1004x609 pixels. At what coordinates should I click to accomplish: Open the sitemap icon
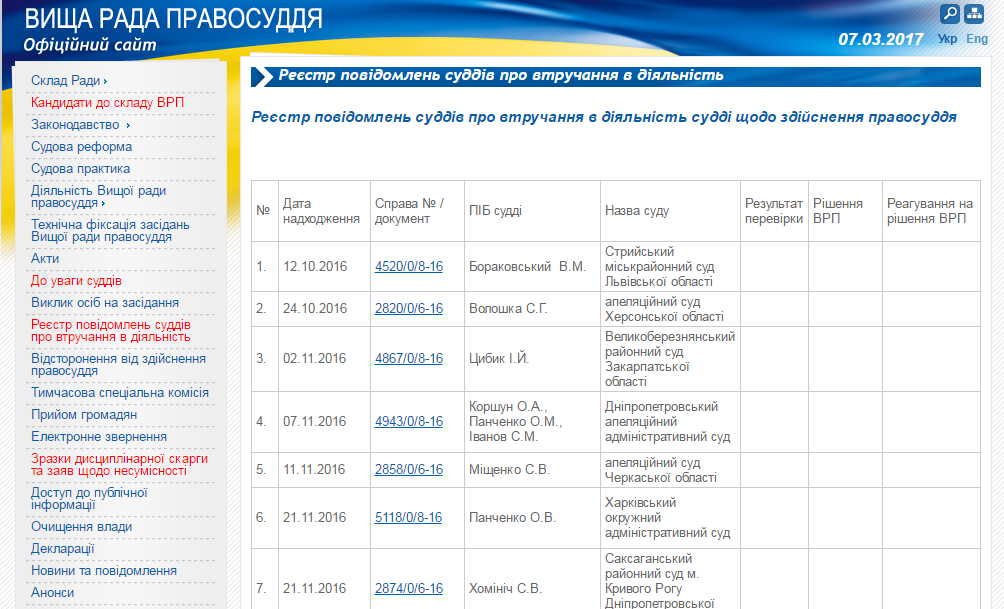973,13
